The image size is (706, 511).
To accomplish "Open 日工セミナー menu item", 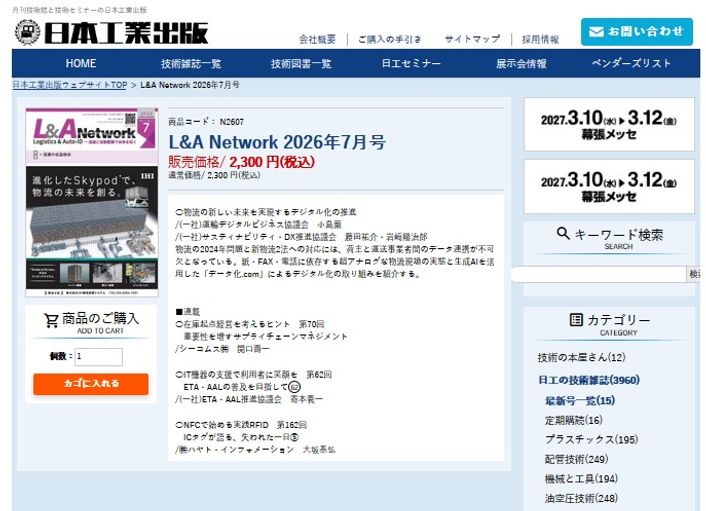I will point(411,63).
